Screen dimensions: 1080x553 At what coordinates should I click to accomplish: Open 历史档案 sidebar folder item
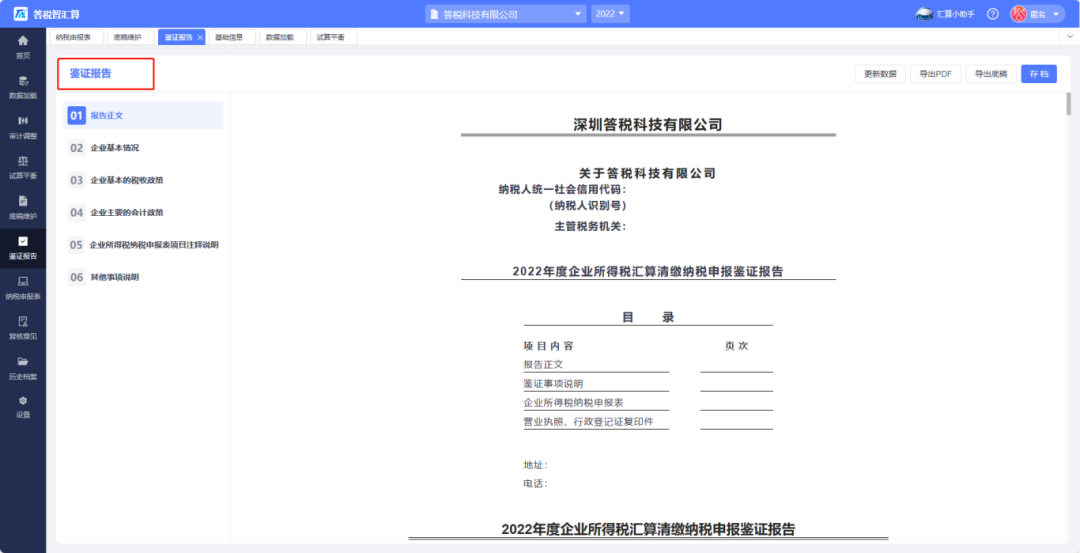(x=23, y=368)
